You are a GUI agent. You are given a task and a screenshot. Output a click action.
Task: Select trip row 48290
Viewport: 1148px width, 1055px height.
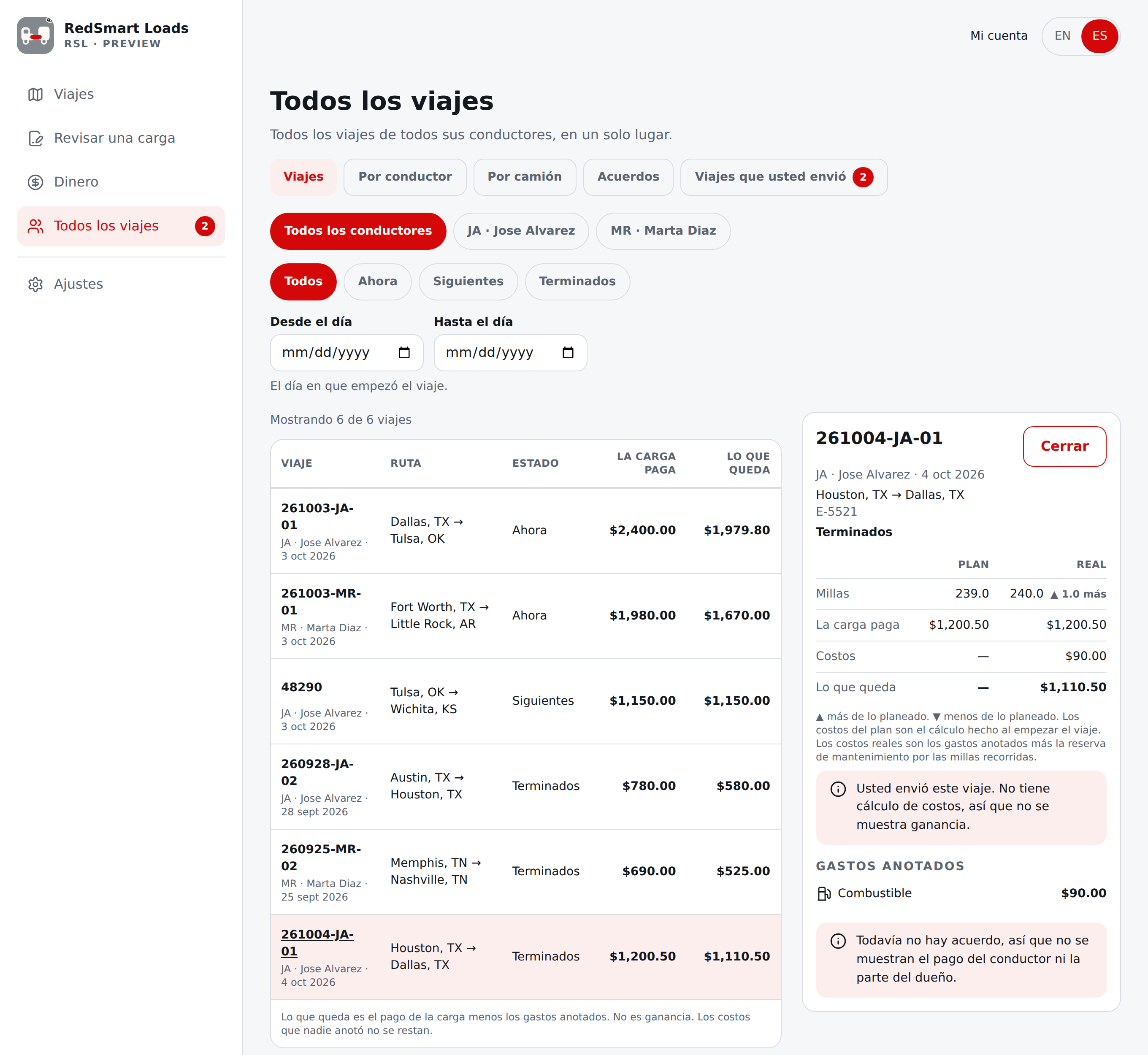pos(525,701)
